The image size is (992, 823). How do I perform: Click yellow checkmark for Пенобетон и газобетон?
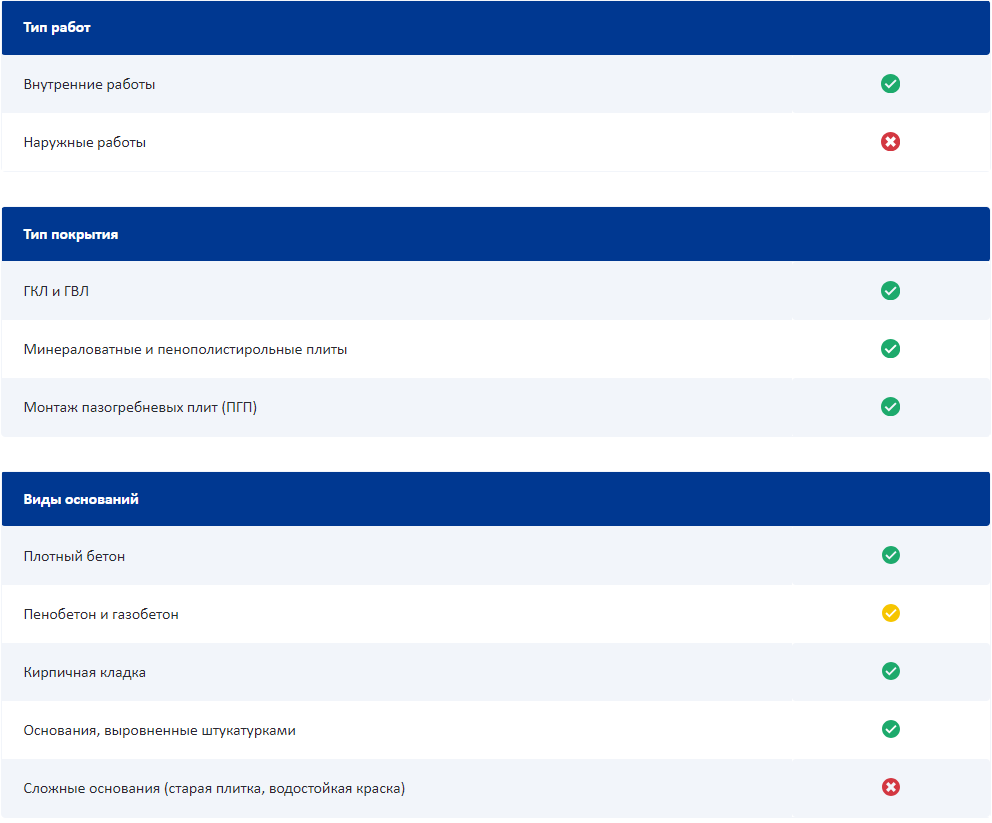[890, 613]
